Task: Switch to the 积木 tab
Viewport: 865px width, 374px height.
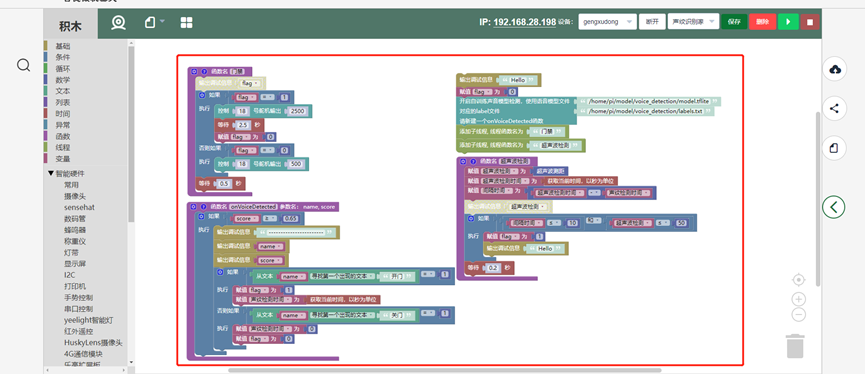Action: coord(71,27)
